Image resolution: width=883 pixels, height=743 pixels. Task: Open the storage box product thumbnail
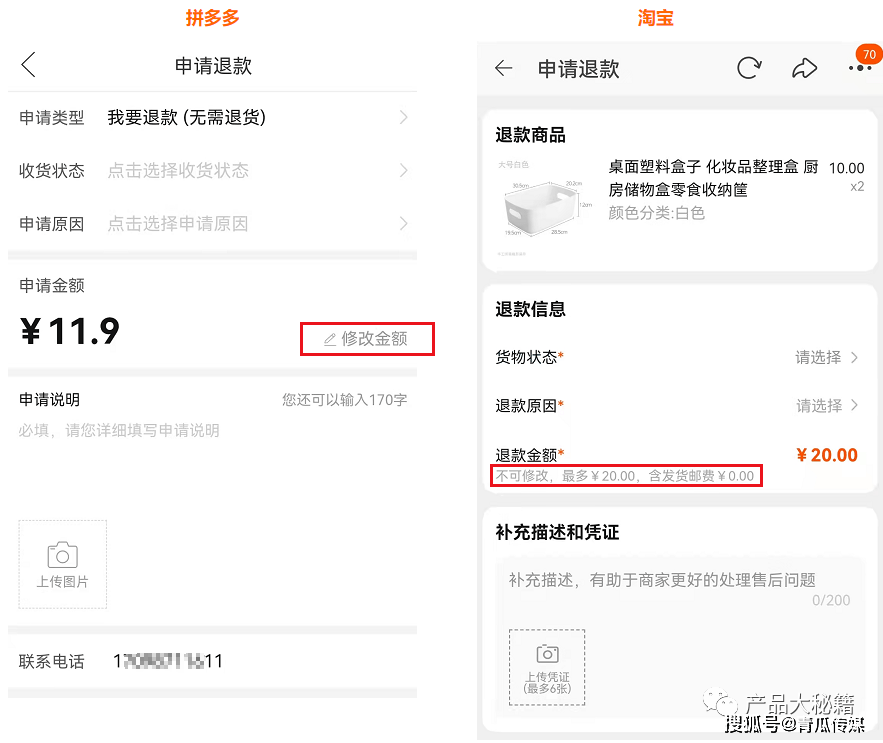[x=544, y=207]
